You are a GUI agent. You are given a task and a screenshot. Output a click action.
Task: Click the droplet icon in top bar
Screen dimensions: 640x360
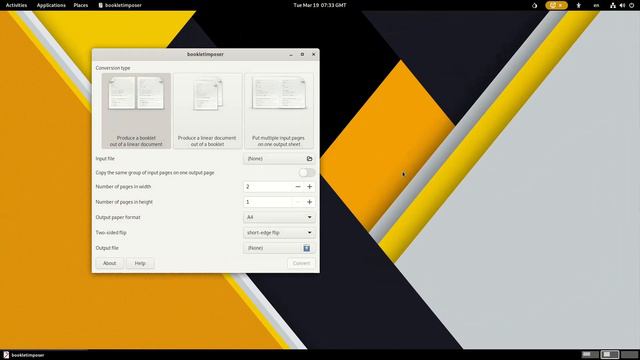tap(534, 5)
